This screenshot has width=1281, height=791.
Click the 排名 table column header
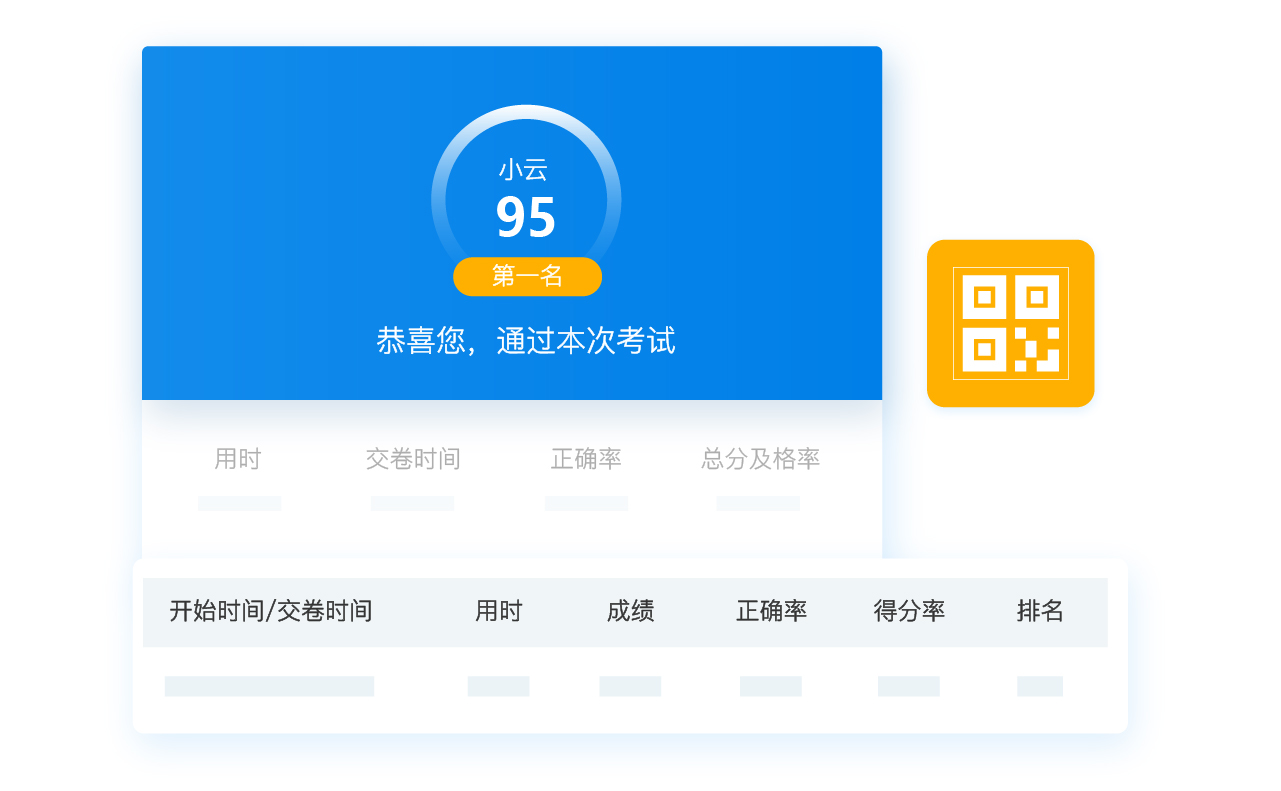[1040, 611]
